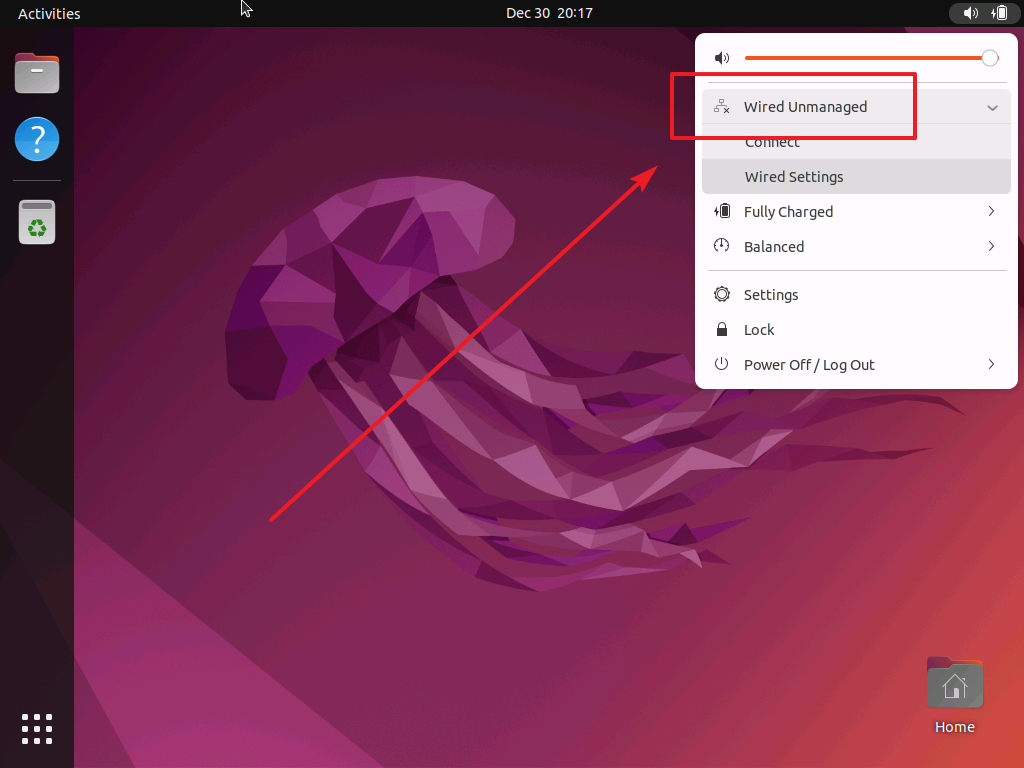Open the Files app in the dock

37,73
